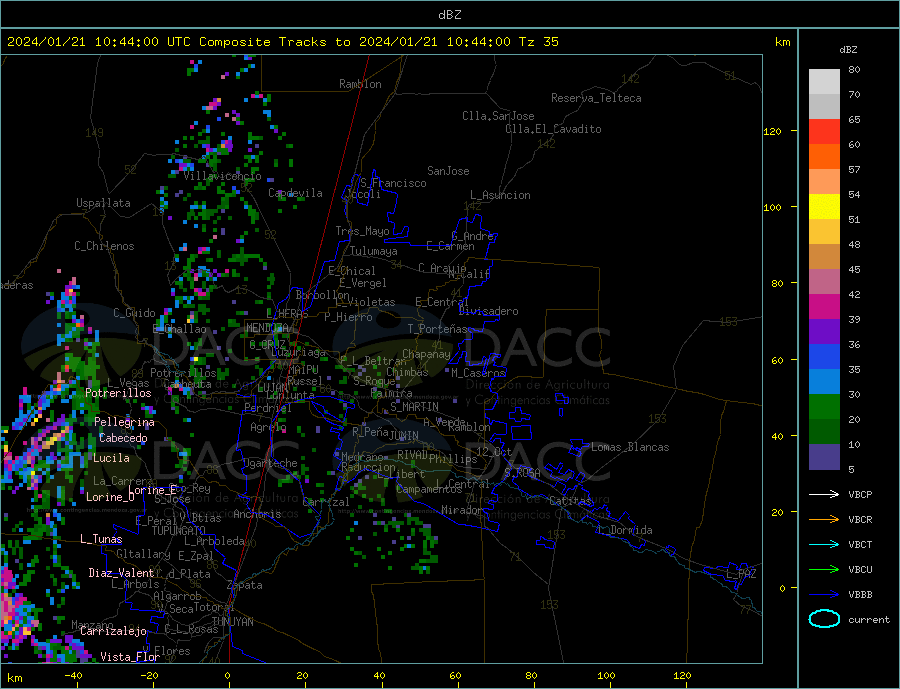Click the 'Tres_Mayo' map label
Screen dimensions: 900x689
362,231
